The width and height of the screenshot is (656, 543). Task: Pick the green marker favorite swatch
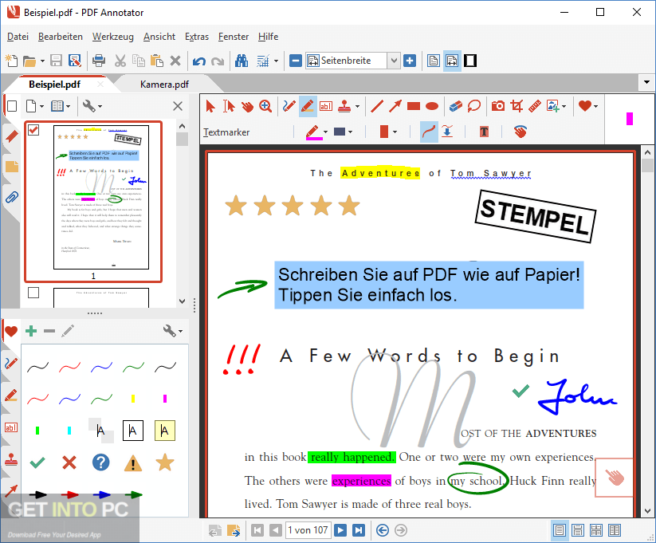[x=37, y=430]
